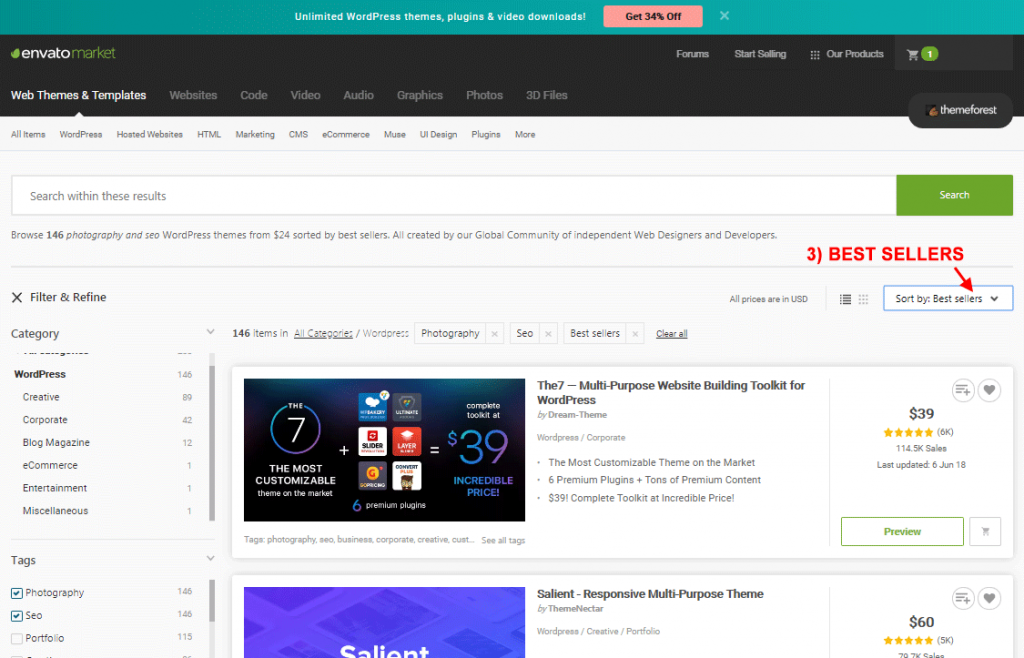
Task: Open The7 Multi-Purpose theme title
Action: 671,392
